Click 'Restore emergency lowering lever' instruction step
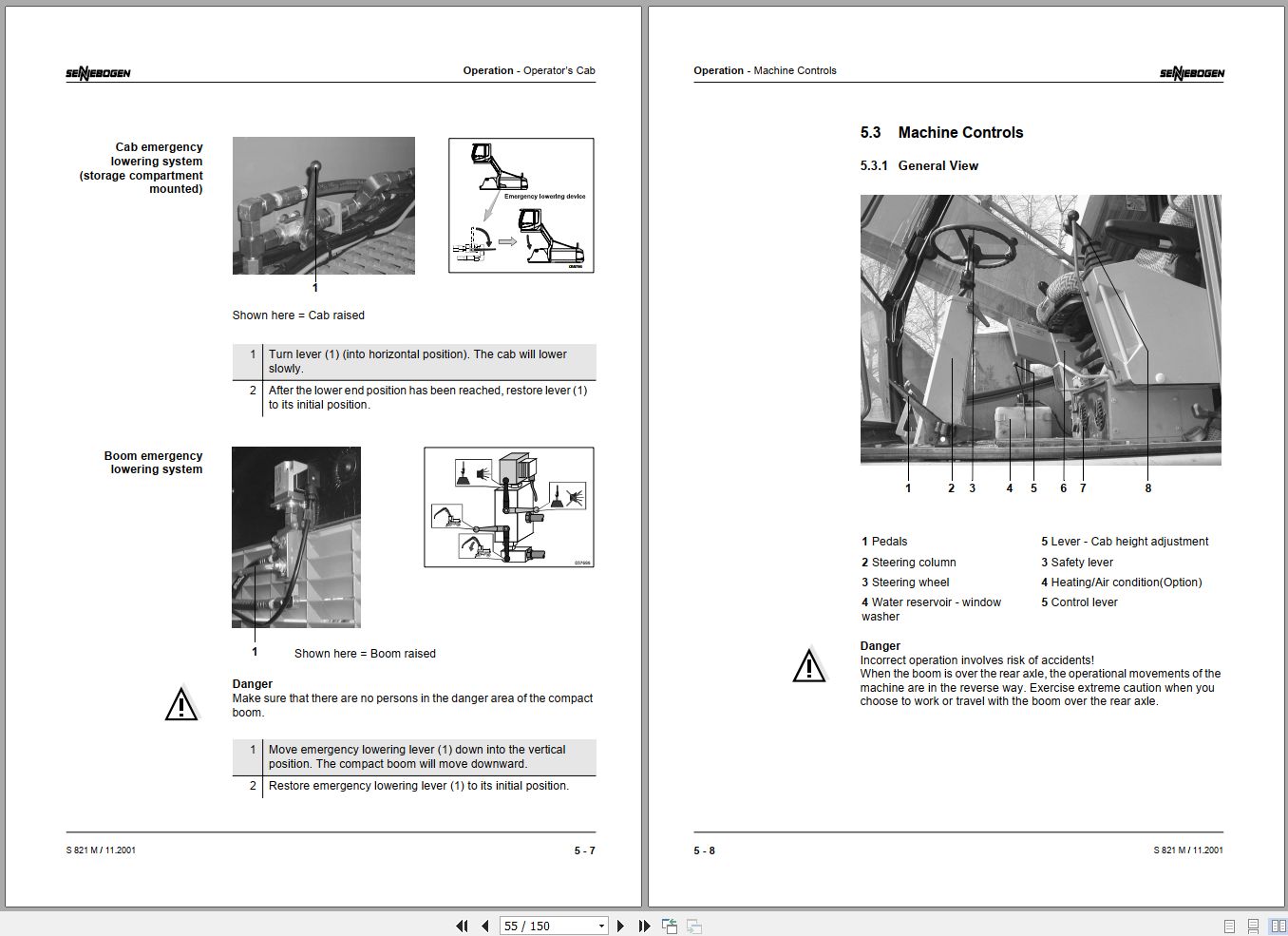This screenshot has height=936, width=1288. coord(414,786)
